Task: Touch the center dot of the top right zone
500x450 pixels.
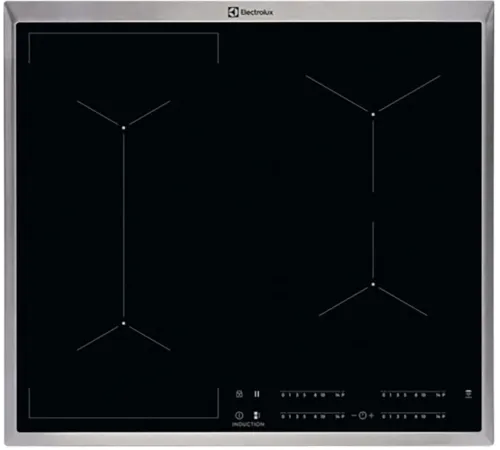Action: (373, 114)
